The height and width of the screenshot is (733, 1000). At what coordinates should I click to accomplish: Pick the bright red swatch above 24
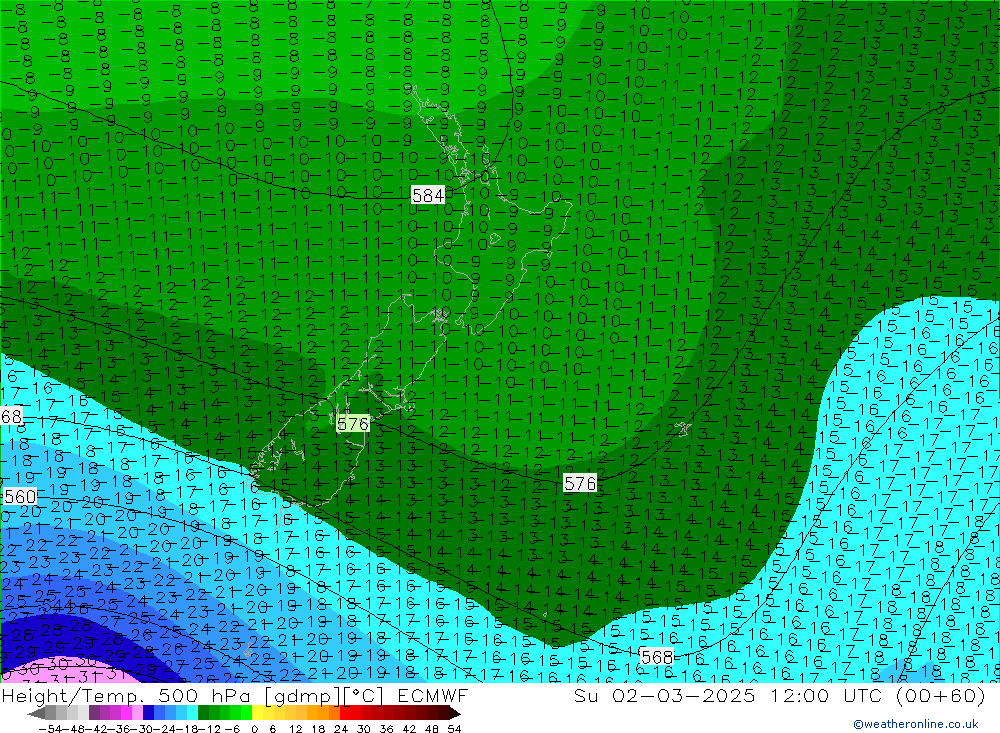click(344, 713)
